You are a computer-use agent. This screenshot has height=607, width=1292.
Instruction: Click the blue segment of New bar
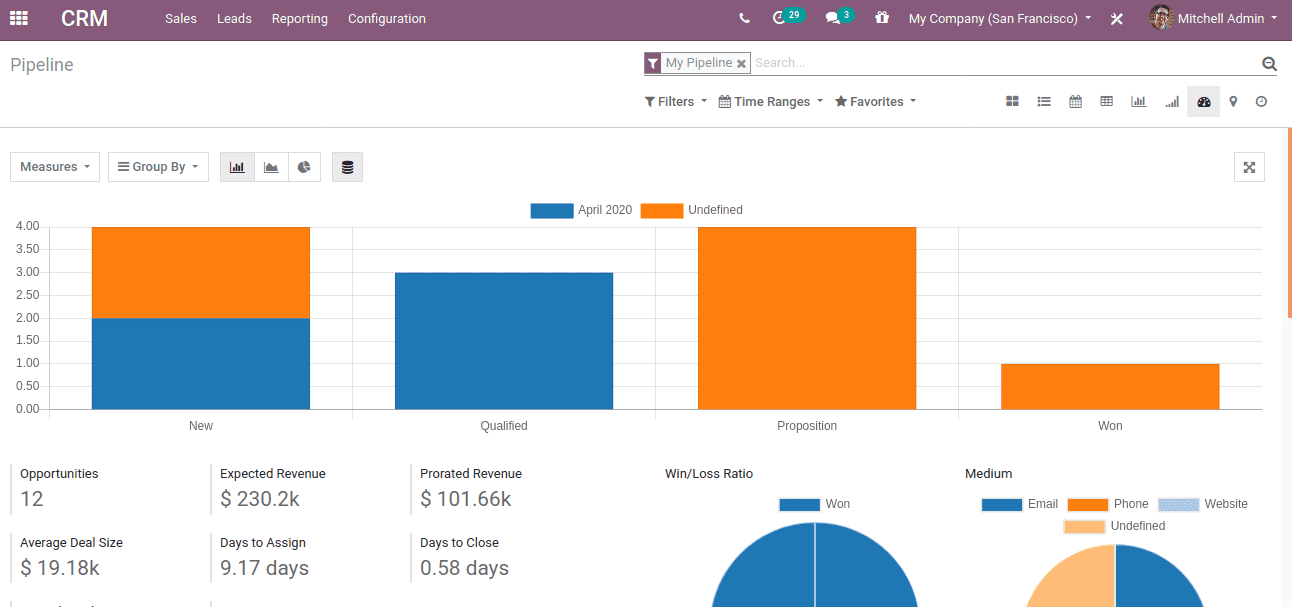[x=201, y=364]
